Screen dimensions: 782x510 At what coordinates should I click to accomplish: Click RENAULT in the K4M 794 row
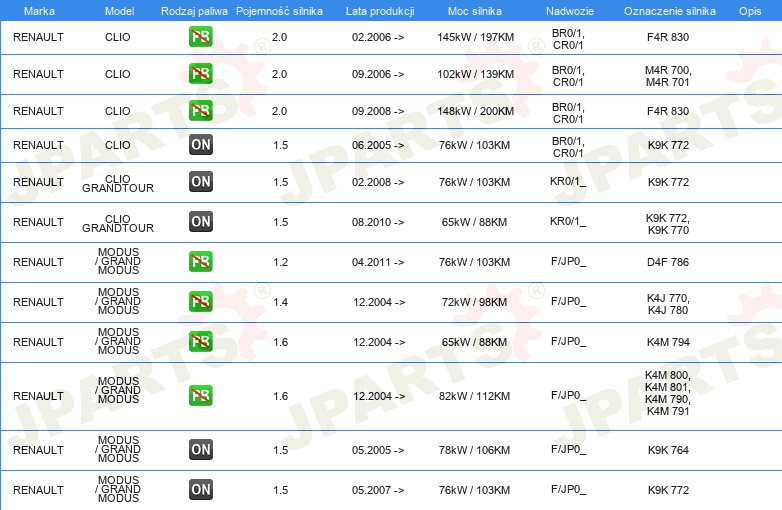38,342
